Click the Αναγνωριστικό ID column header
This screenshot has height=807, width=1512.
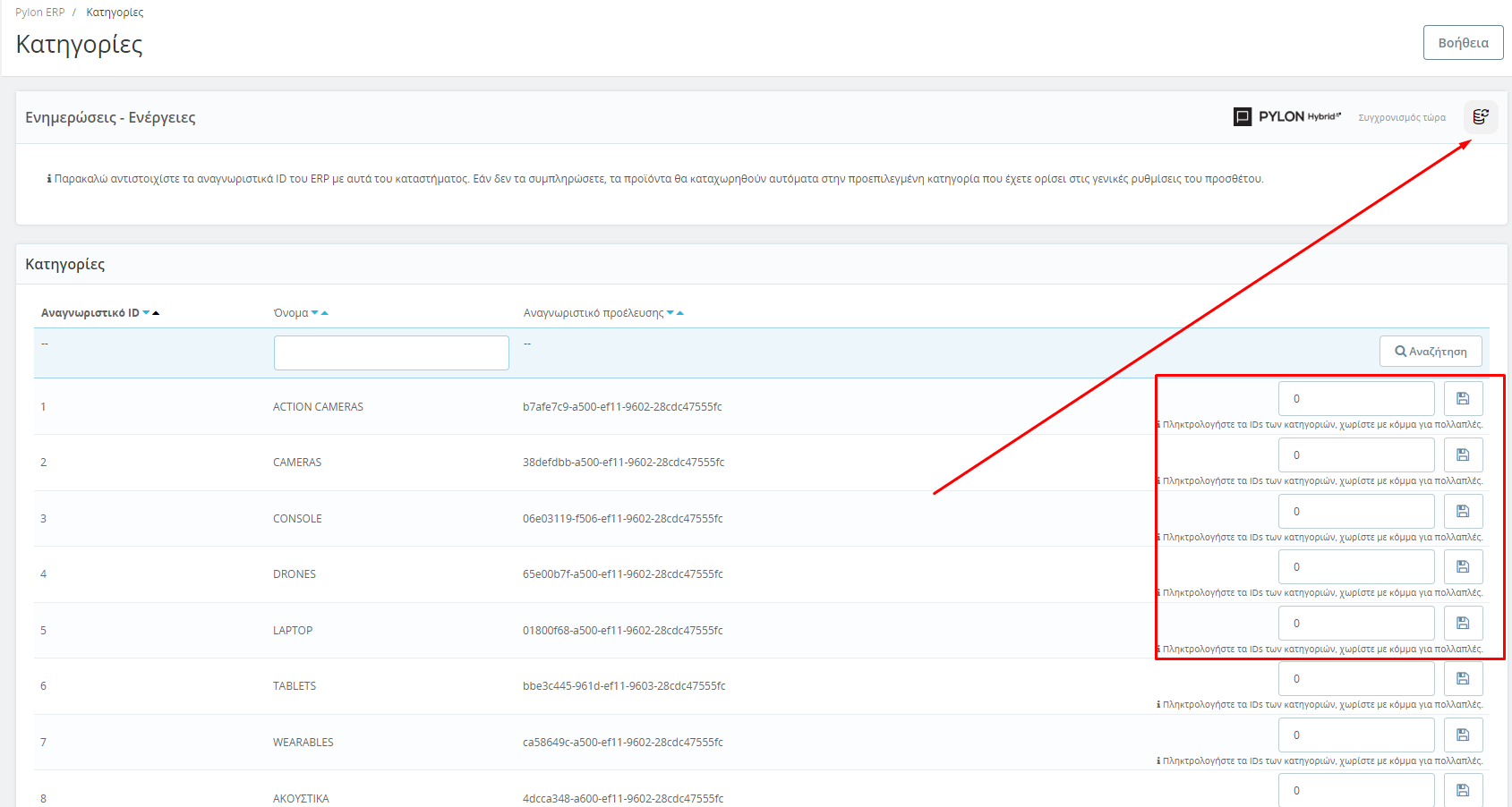90,313
